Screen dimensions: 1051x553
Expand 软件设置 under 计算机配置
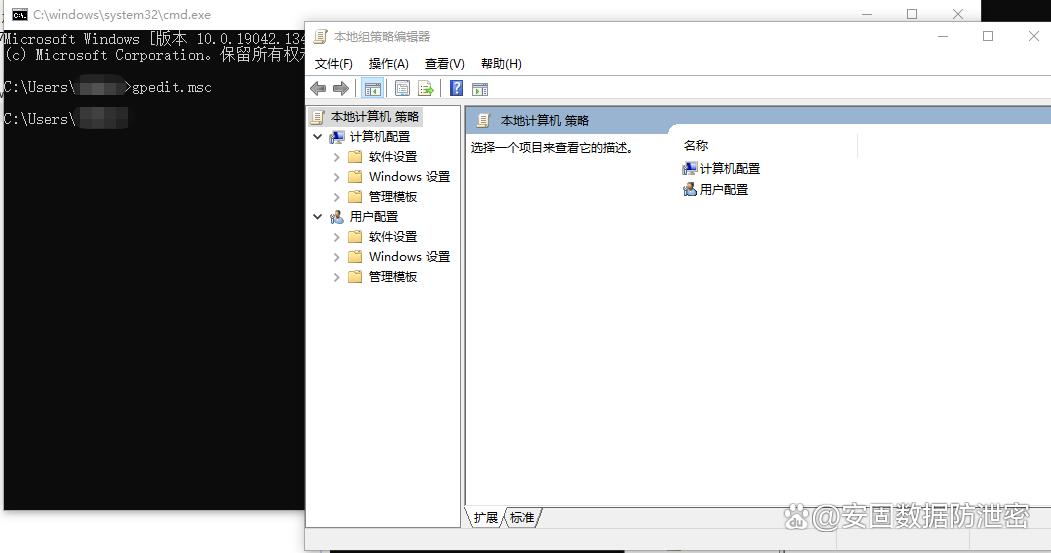(336, 157)
